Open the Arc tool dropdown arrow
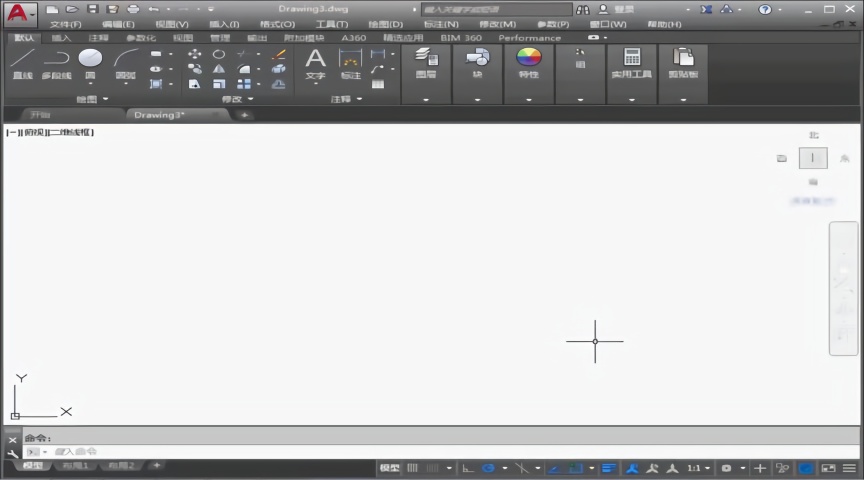864x480 pixels. click(126, 83)
